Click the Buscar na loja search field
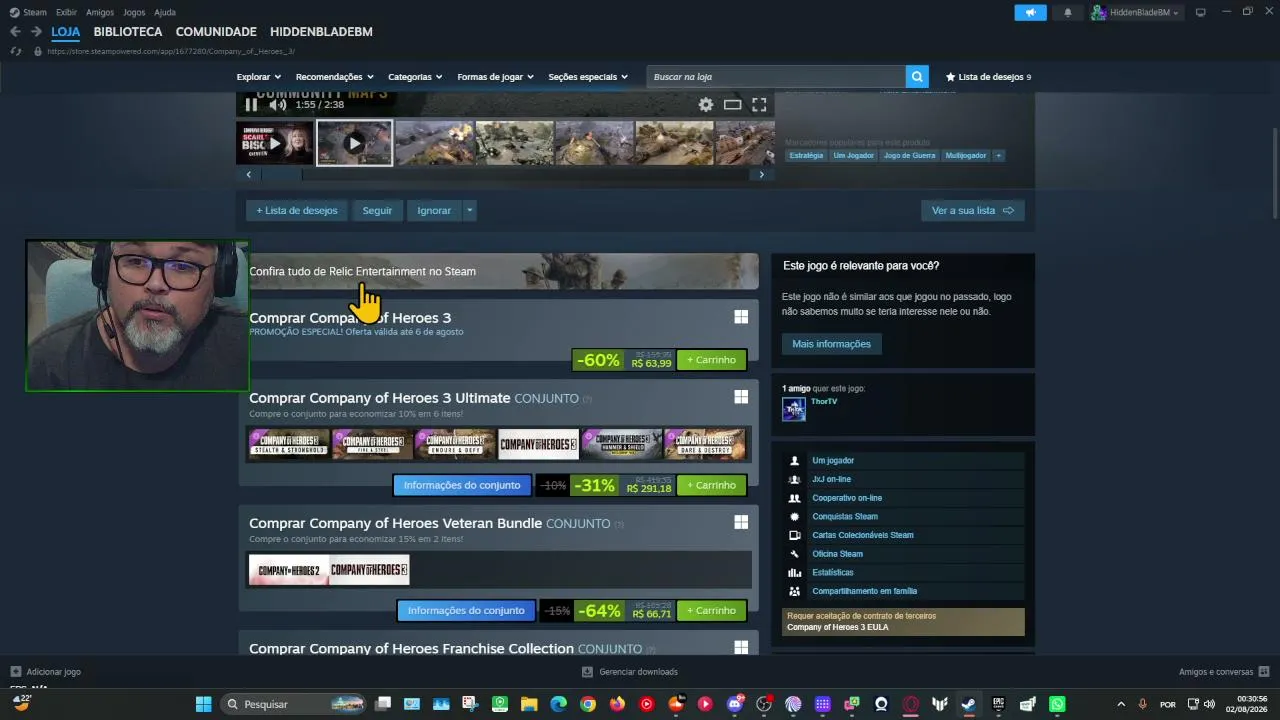Image resolution: width=1280 pixels, height=720 pixels. 776,77
